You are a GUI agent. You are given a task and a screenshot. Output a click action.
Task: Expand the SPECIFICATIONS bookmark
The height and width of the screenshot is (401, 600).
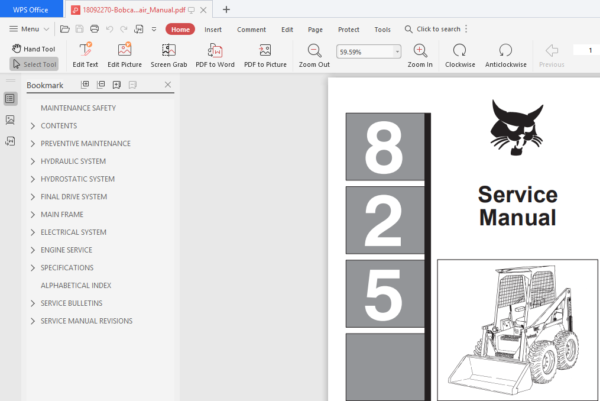click(33, 268)
